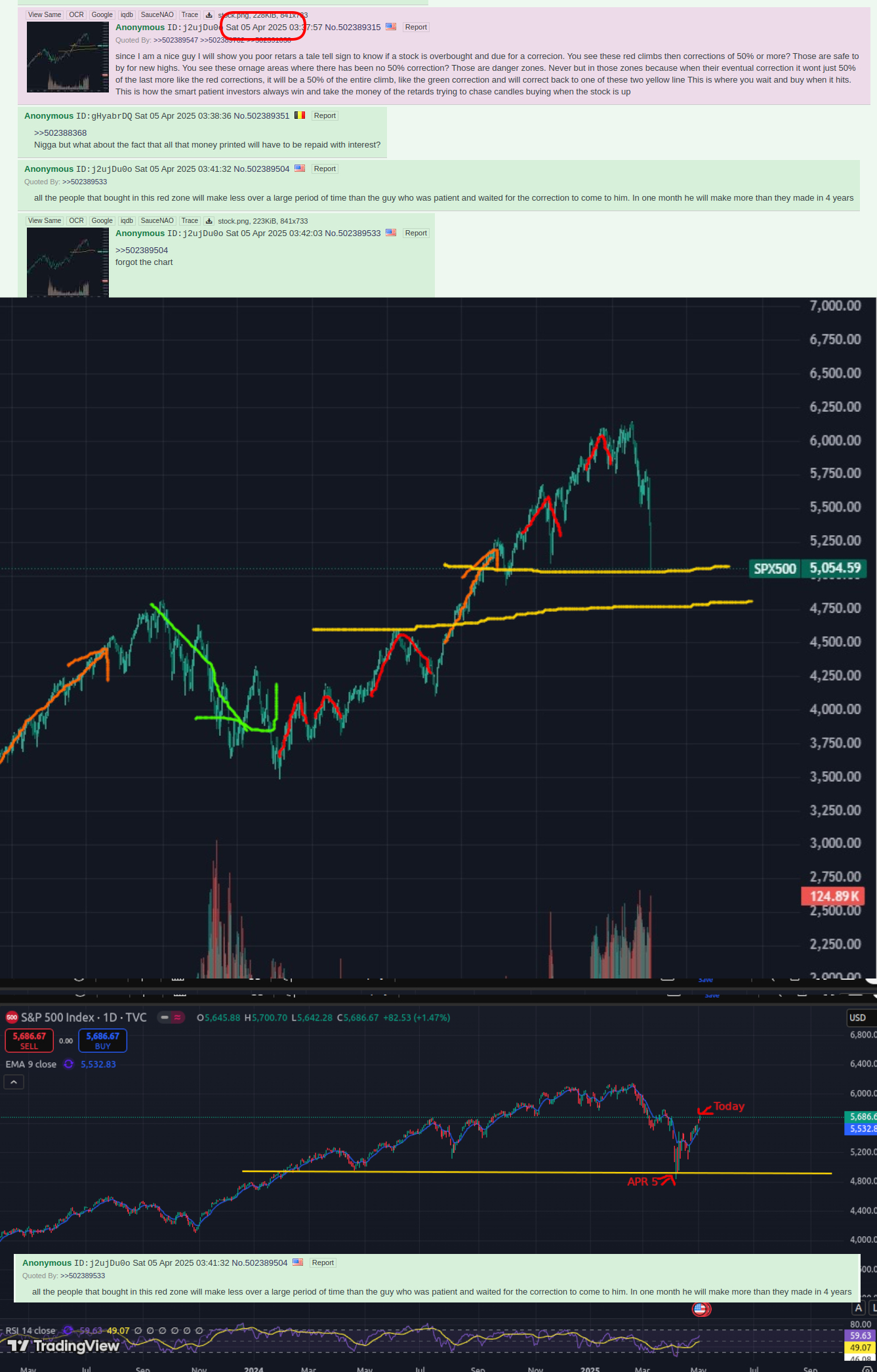Click SauceNAO on 228KiB image post
Image resolution: width=877 pixels, height=1372 pixels.
pos(157,15)
